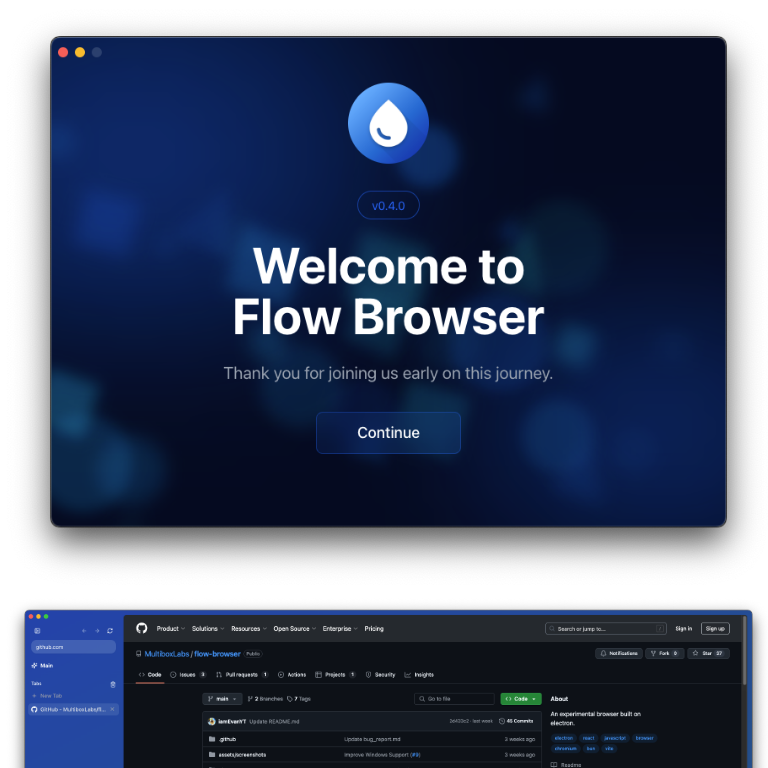Viewport: 768px width, 768px height.
Task: Switch to the Security tab
Action: click(380, 674)
